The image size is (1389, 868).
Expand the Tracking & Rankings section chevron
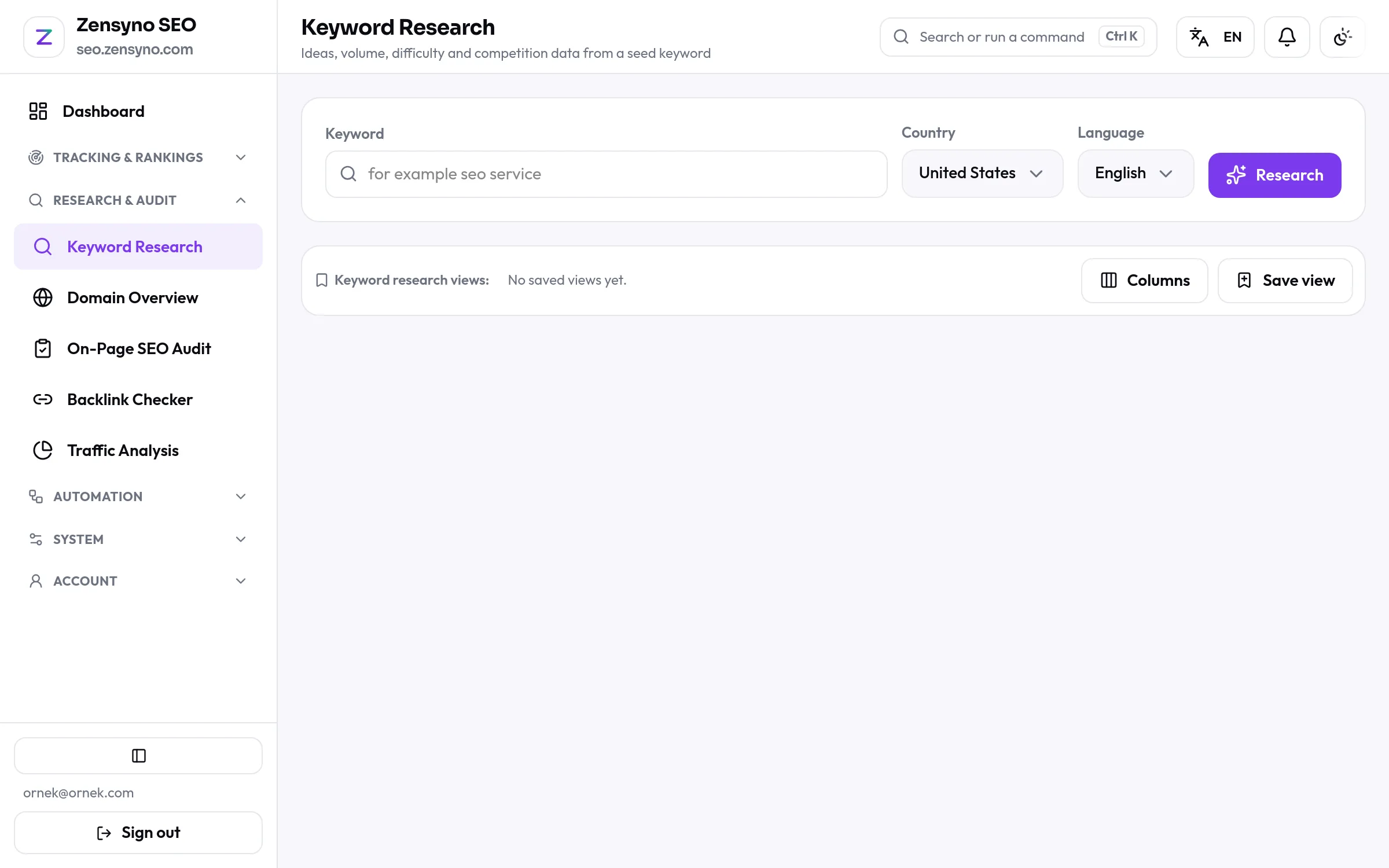241,157
